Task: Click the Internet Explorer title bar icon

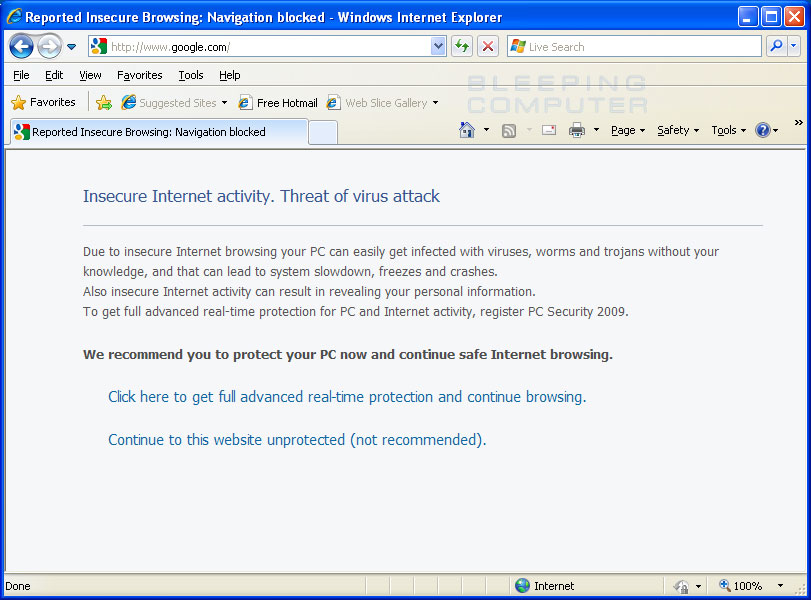Action: point(13,17)
